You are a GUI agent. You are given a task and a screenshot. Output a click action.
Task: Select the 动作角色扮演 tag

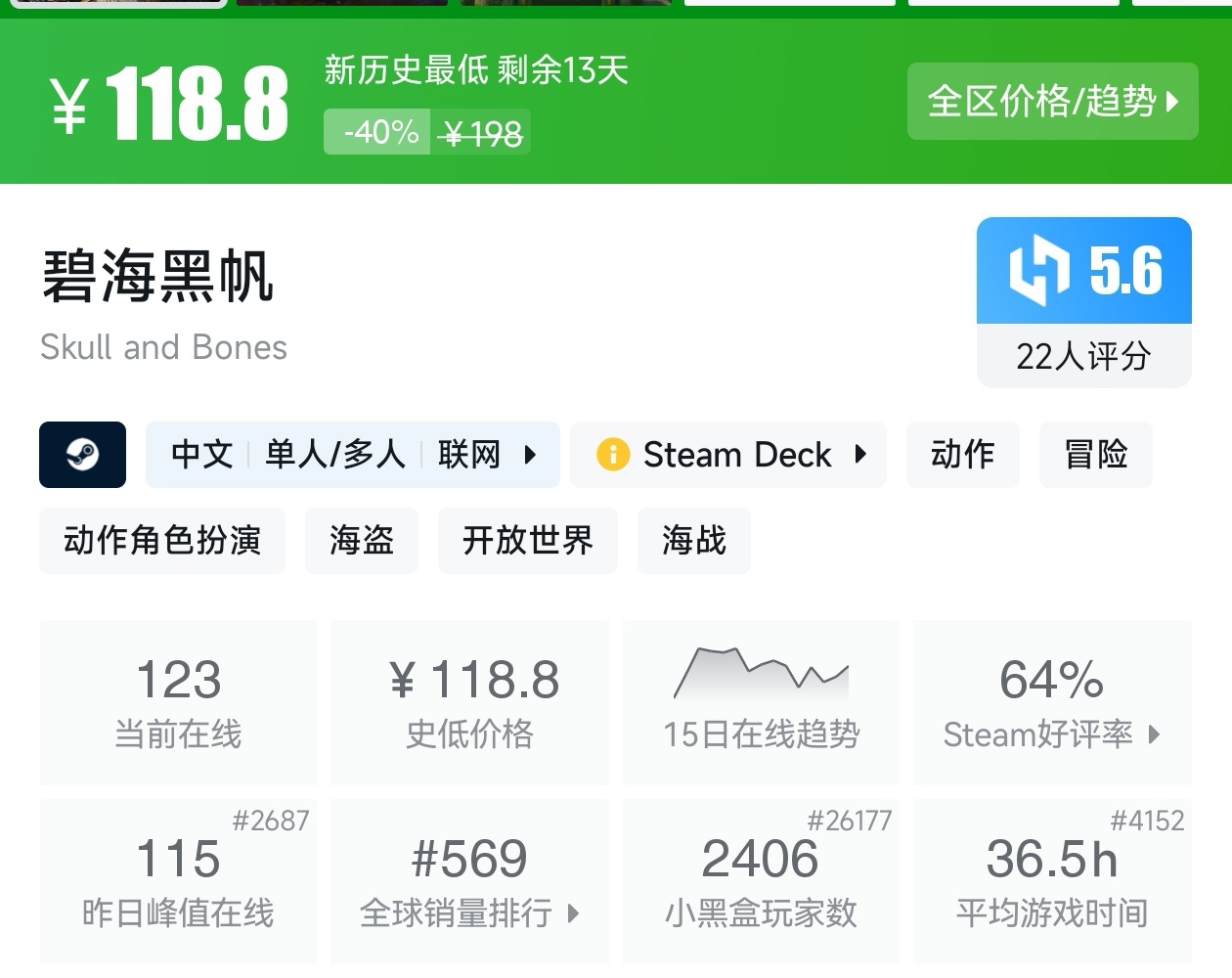[x=161, y=541]
